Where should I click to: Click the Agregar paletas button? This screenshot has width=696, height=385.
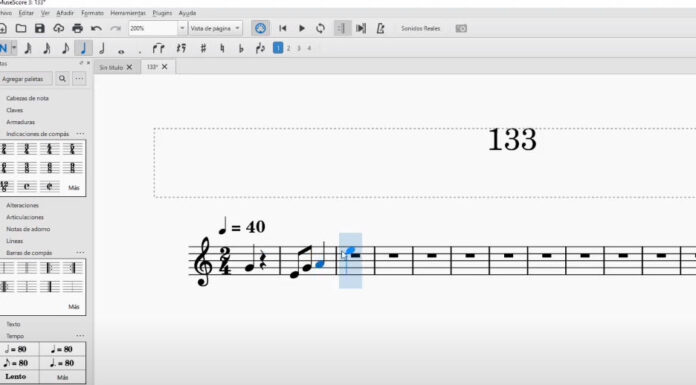tap(26, 79)
